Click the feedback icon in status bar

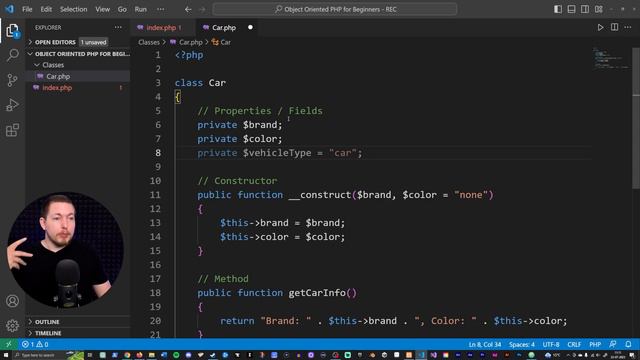point(613,344)
